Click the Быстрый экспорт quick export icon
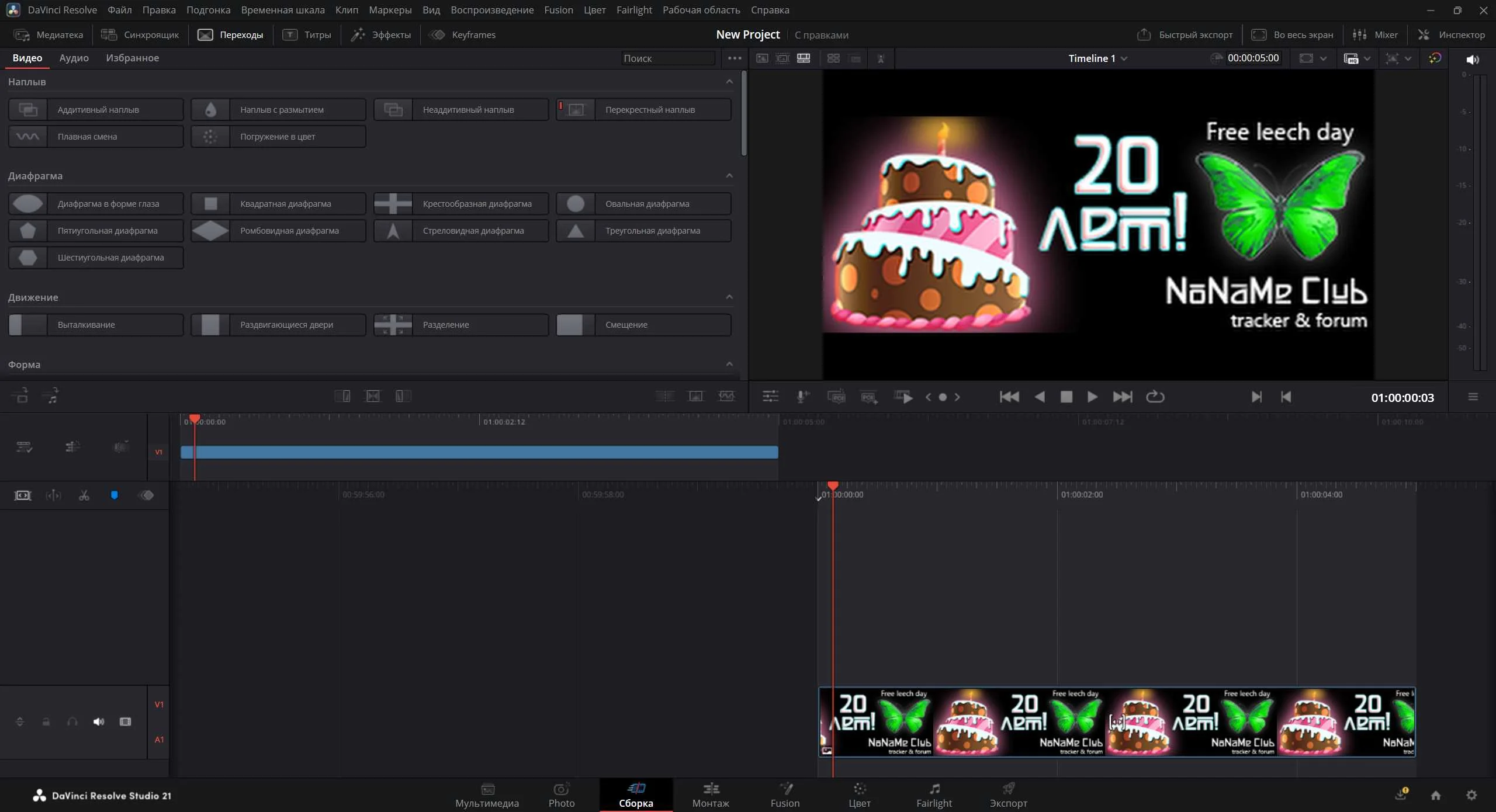The width and height of the screenshot is (1496, 812). (1144, 35)
